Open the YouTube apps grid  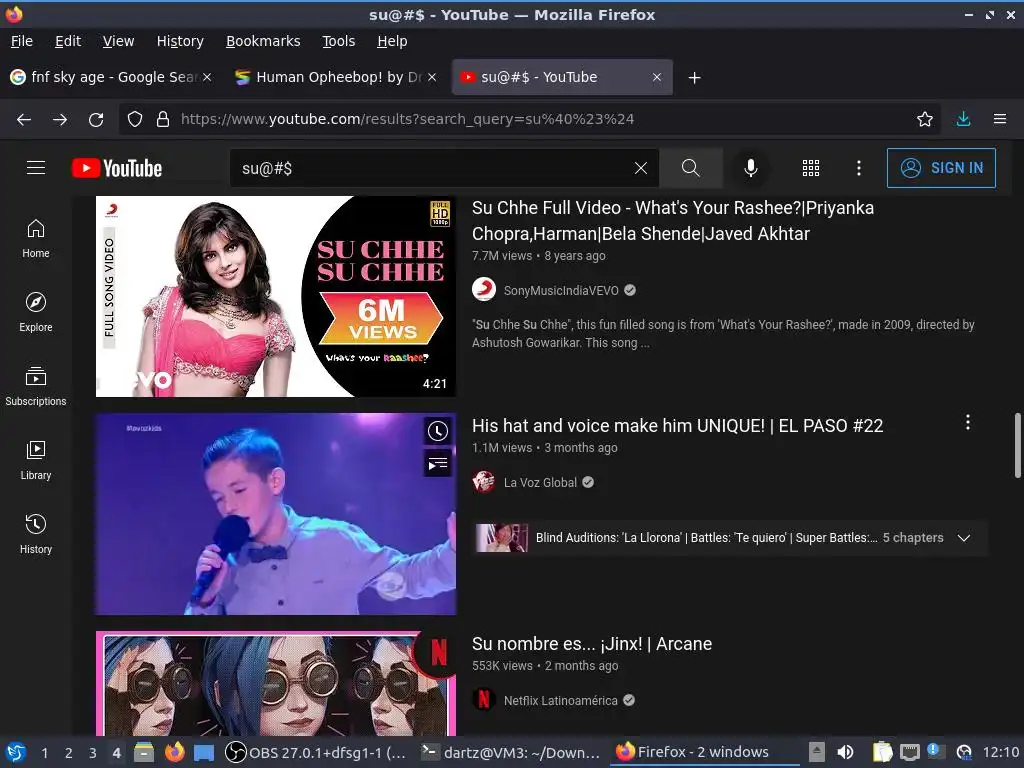(810, 168)
